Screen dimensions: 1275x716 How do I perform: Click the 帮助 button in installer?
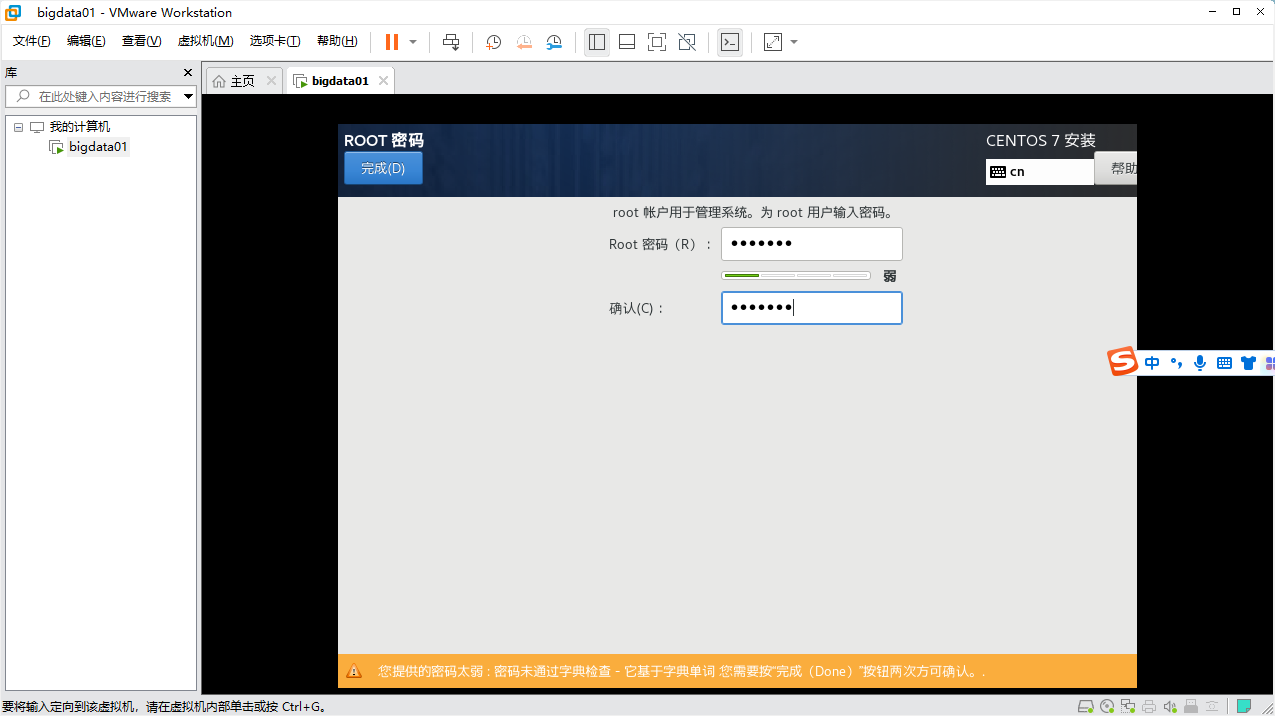[1117, 168]
